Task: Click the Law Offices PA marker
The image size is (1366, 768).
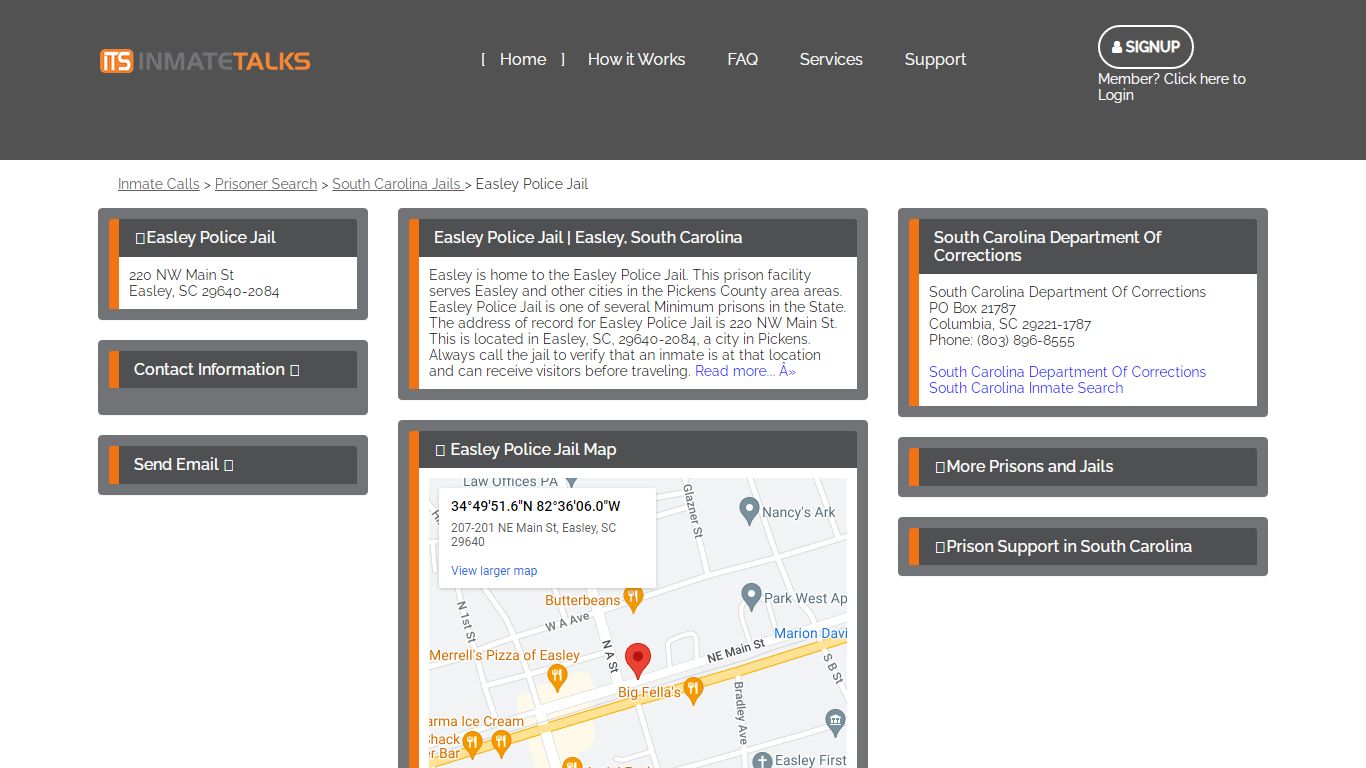Action: (572, 482)
